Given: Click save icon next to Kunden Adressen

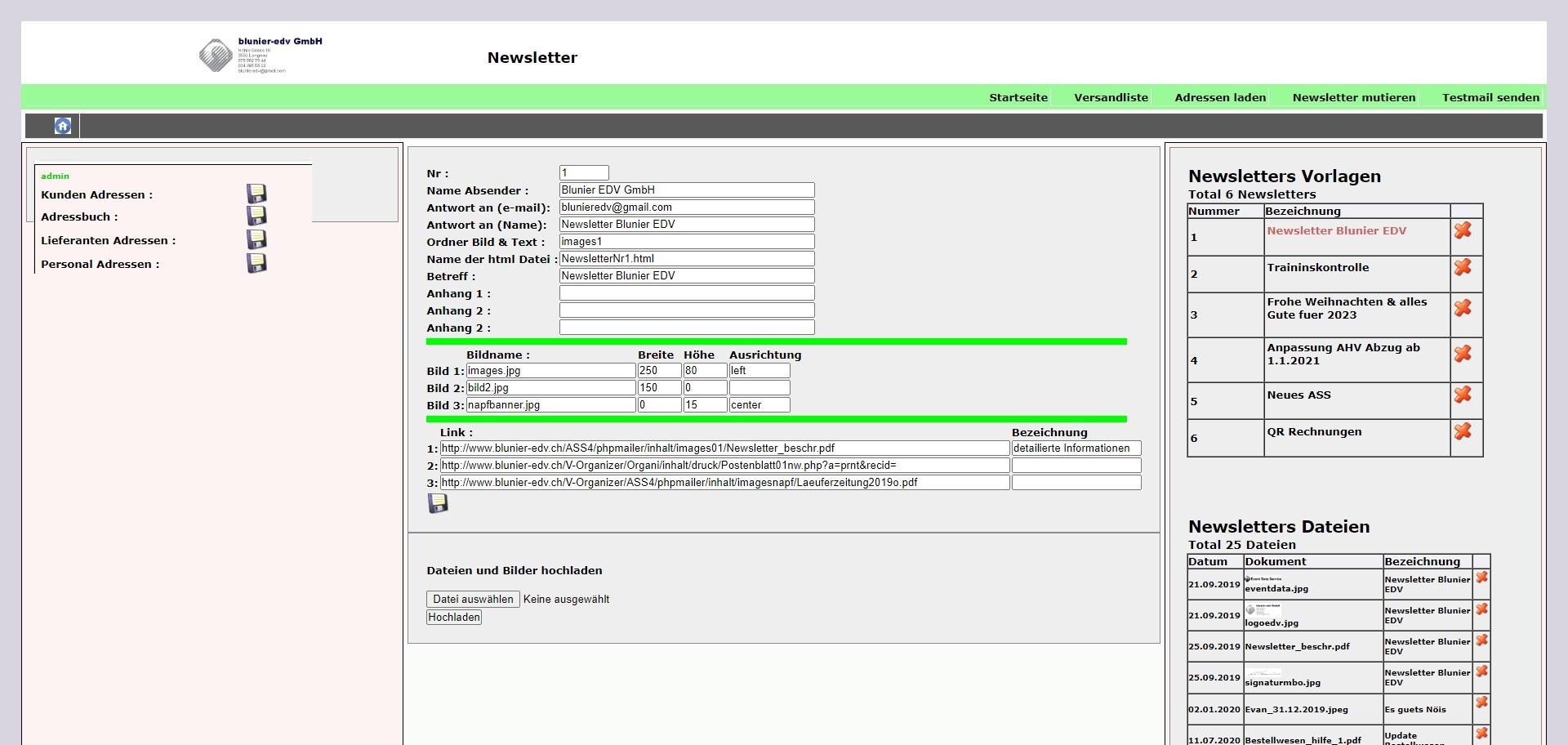Looking at the screenshot, I should [256, 194].
